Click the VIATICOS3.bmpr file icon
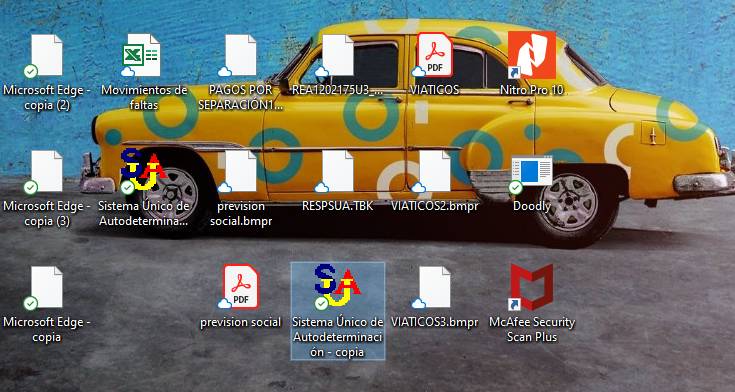 [x=434, y=288]
